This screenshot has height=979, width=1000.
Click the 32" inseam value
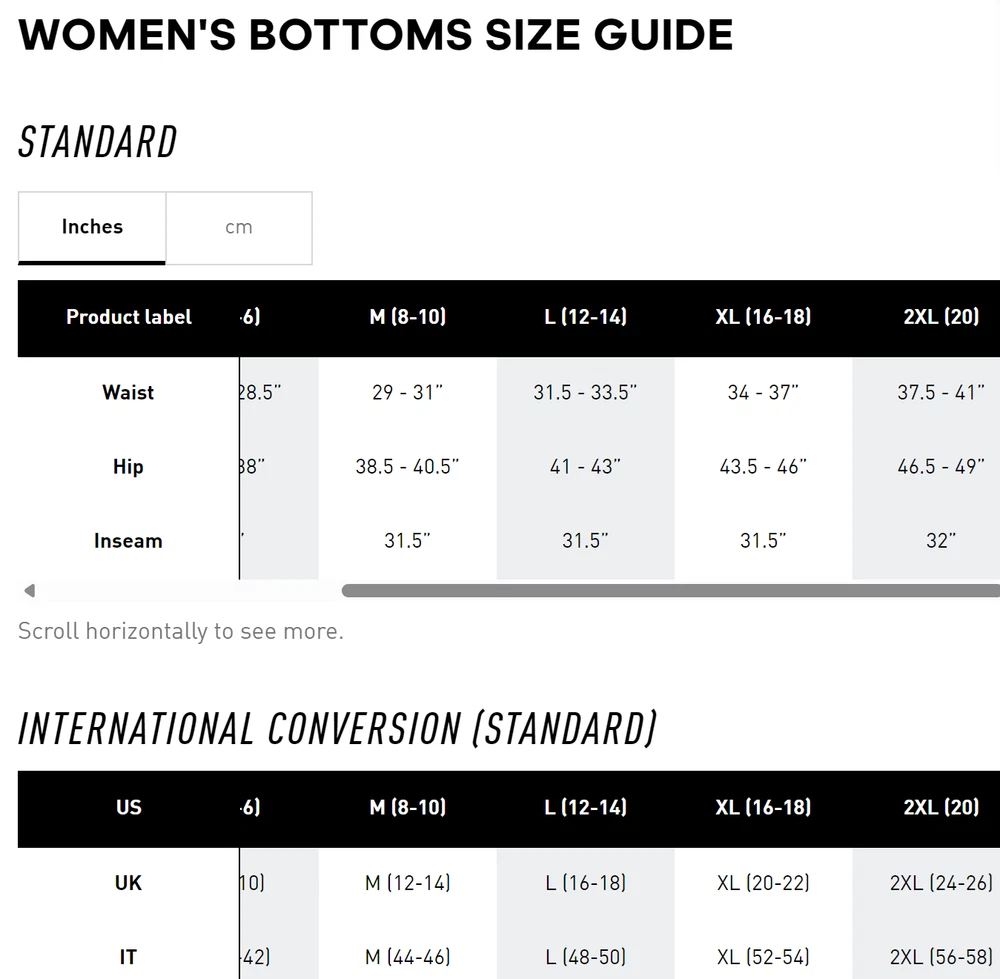(x=941, y=541)
